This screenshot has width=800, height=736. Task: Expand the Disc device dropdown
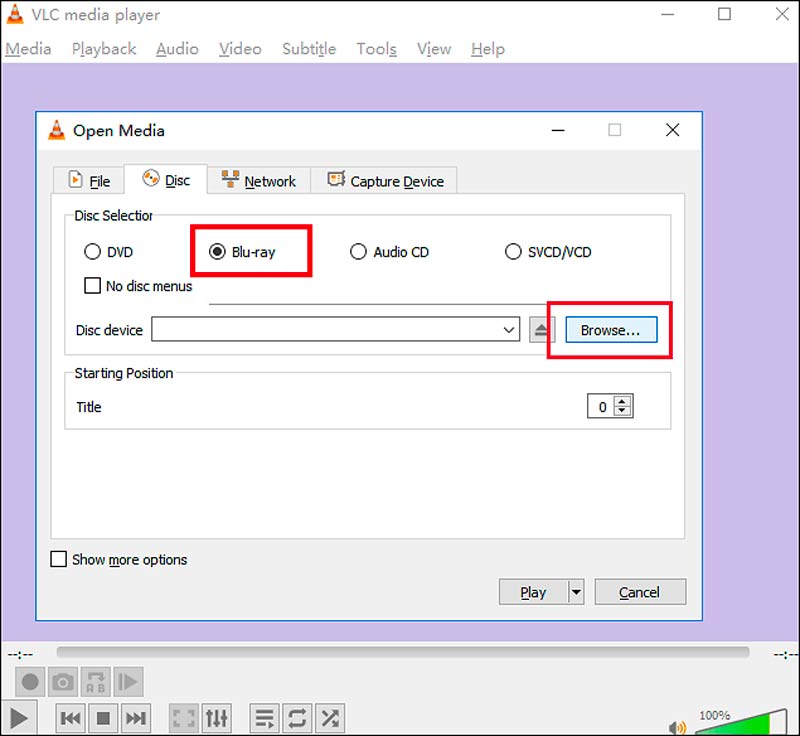click(509, 330)
